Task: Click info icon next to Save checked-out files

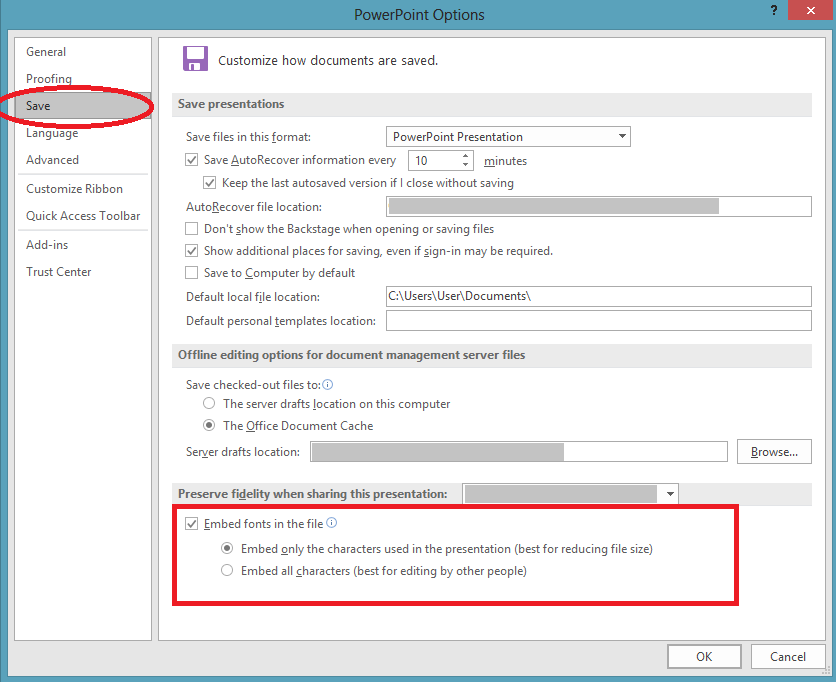Action: (328, 384)
